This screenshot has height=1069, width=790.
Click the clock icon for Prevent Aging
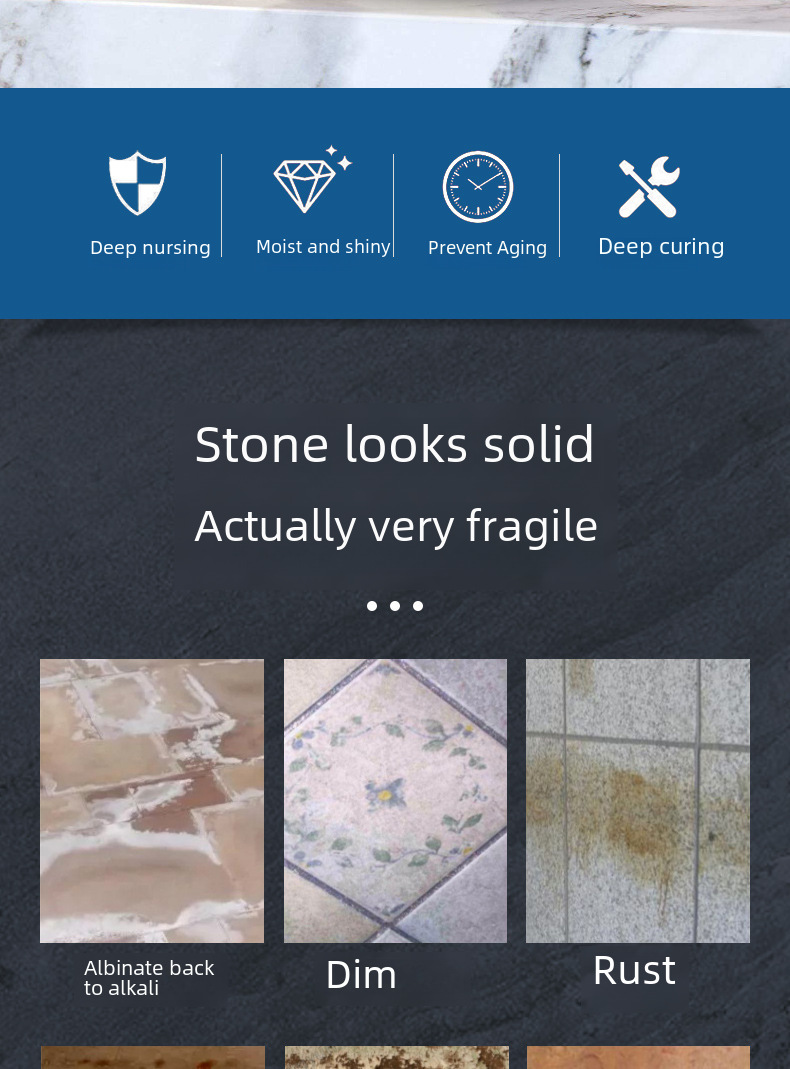click(478, 187)
